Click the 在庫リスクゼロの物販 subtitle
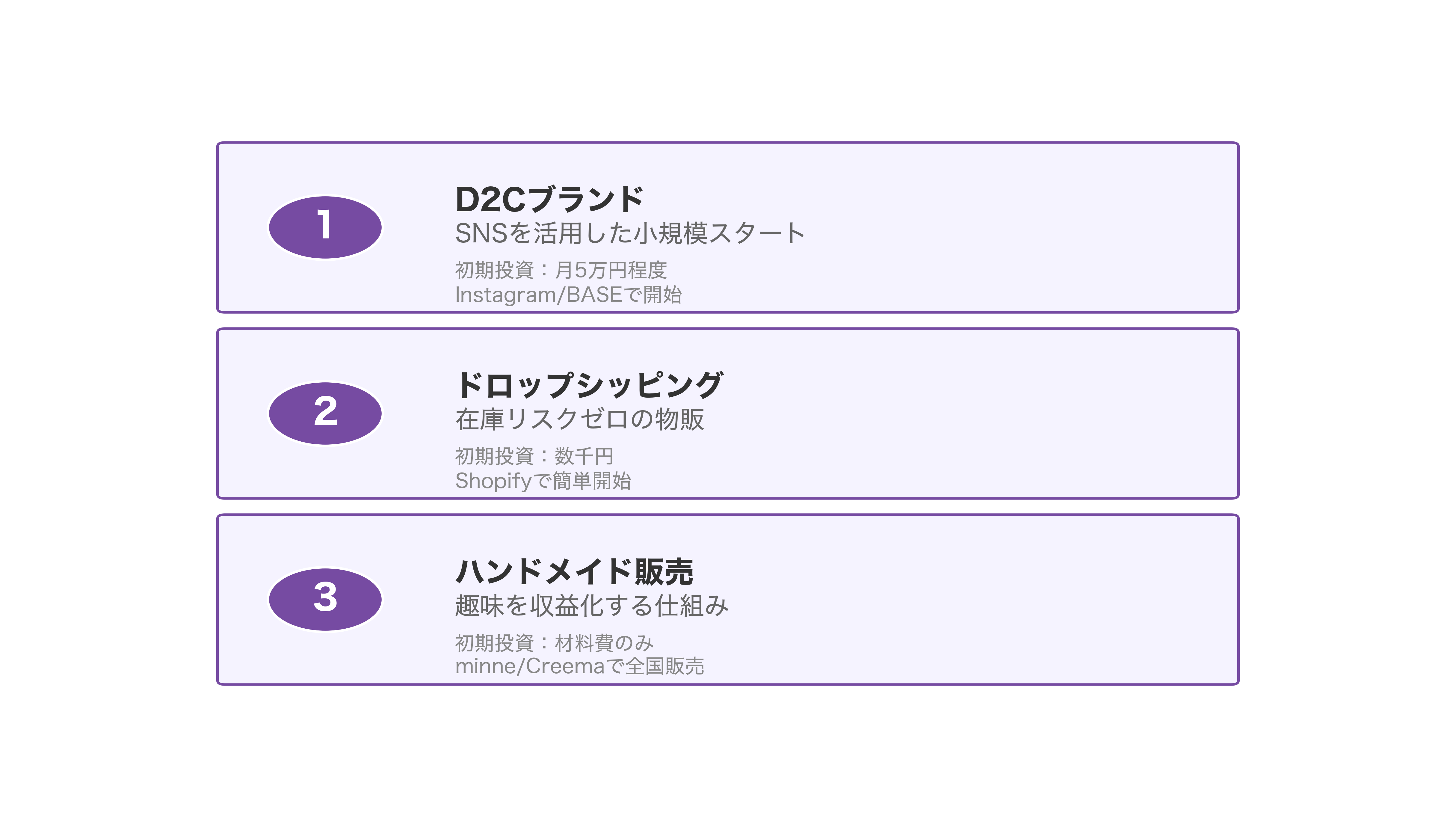 pos(579,420)
